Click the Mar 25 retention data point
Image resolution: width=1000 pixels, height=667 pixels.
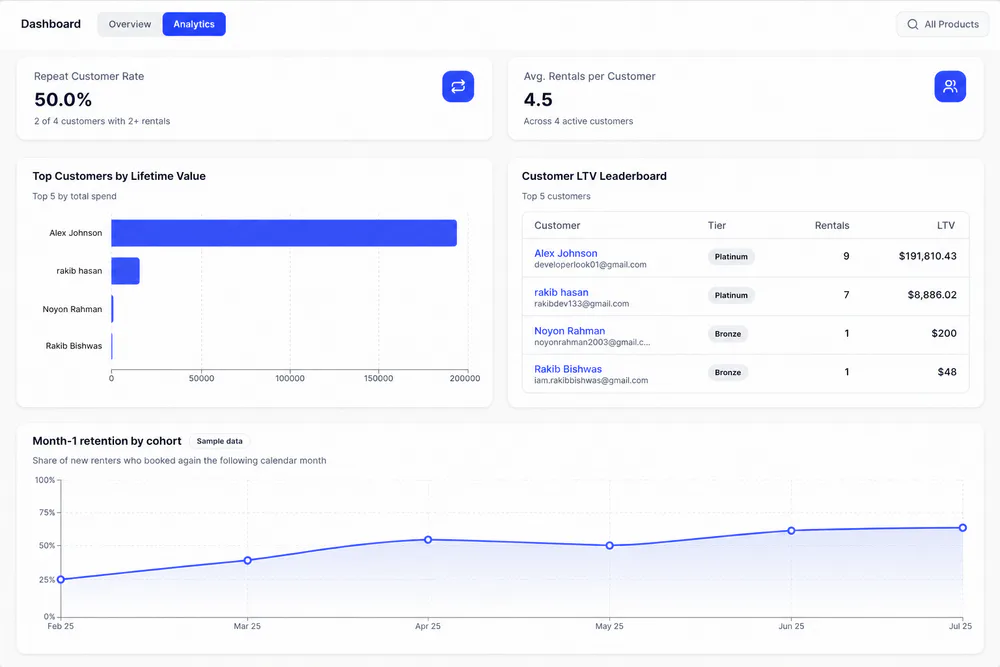[x=247, y=561]
